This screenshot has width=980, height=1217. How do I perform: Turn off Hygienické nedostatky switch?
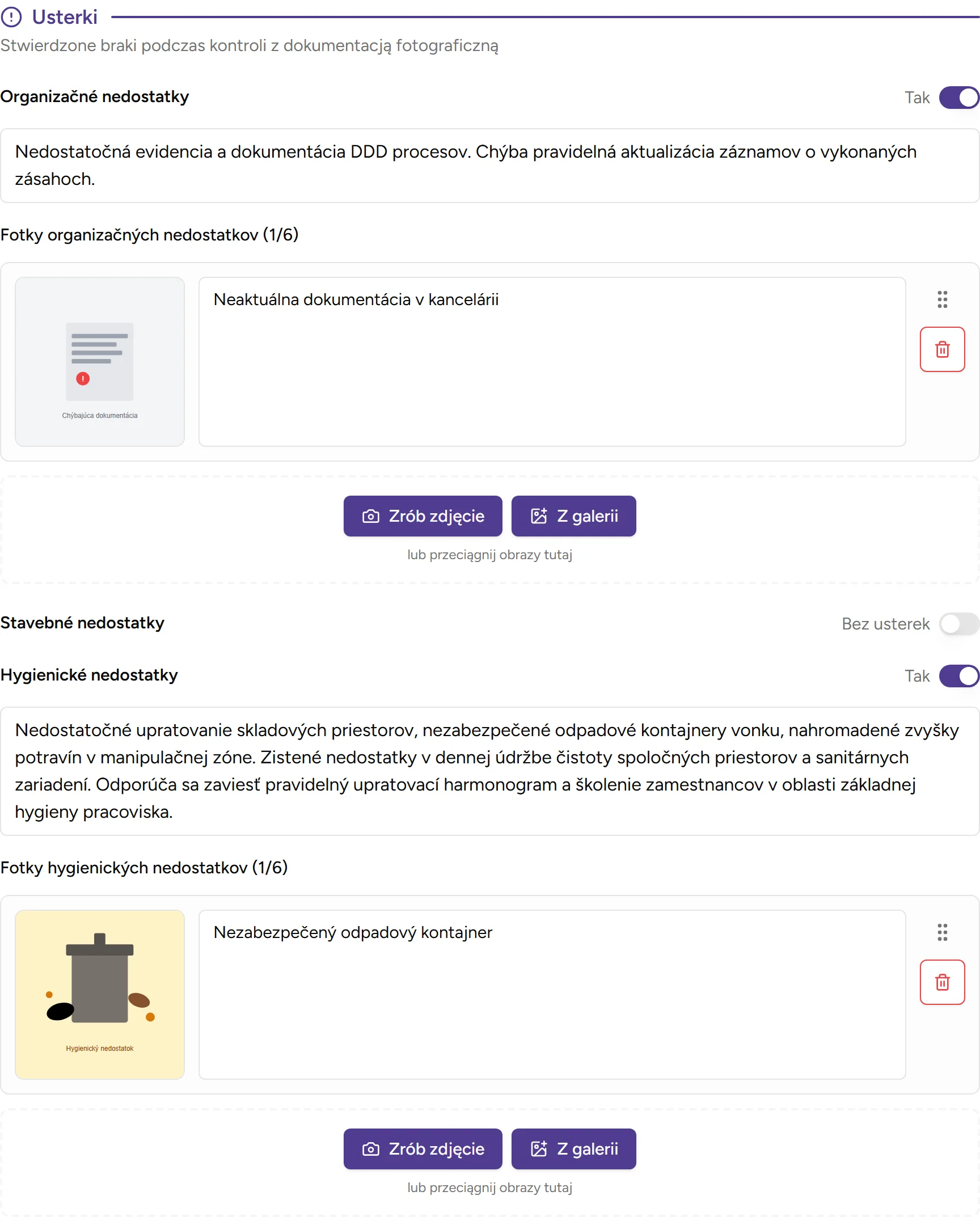[x=959, y=676]
